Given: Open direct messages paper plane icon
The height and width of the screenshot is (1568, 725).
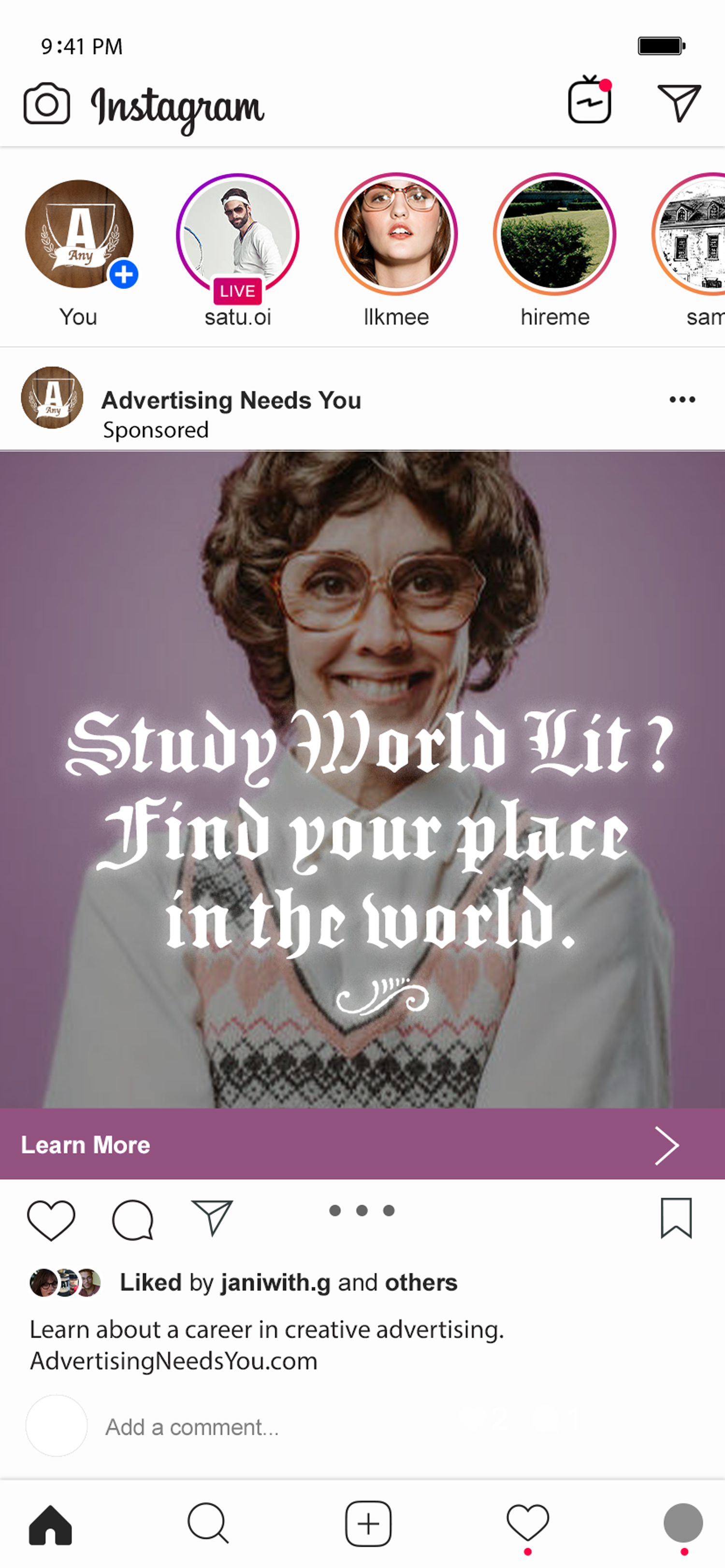Looking at the screenshot, I should pos(679,102).
